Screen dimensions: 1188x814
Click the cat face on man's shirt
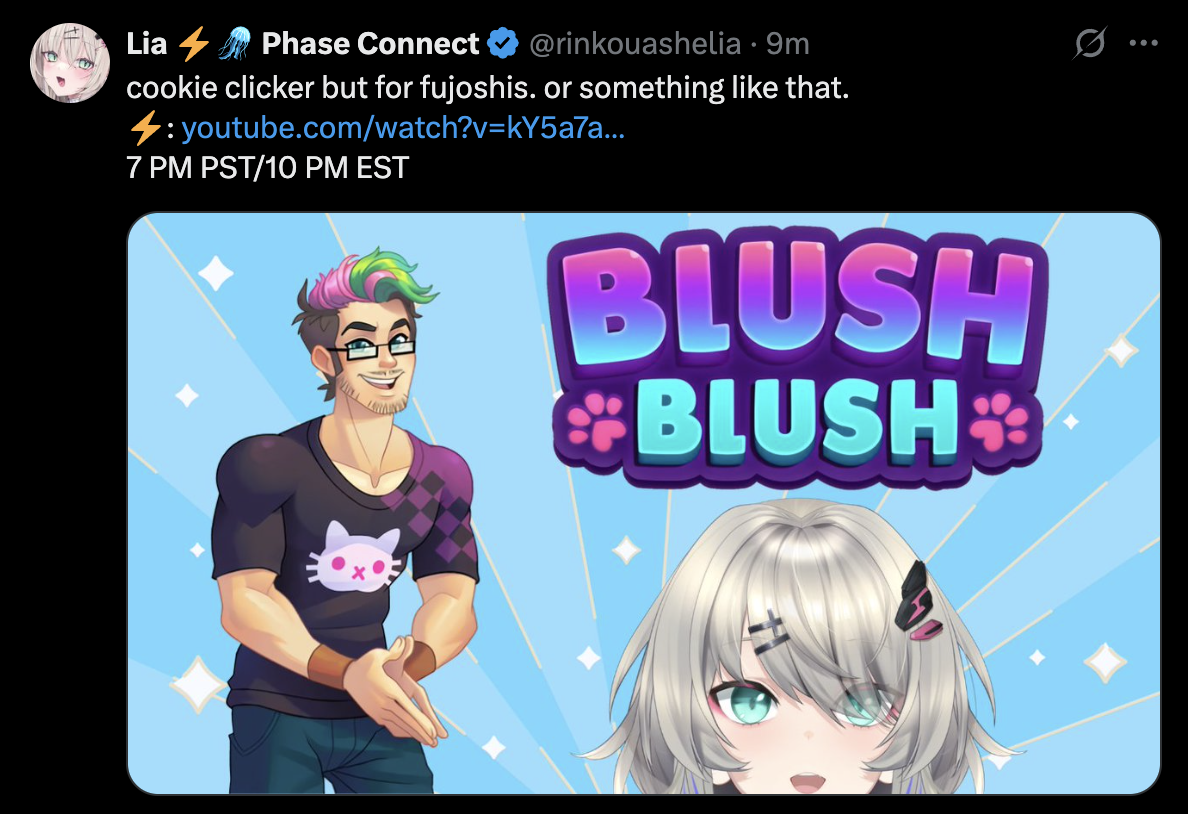click(355, 557)
